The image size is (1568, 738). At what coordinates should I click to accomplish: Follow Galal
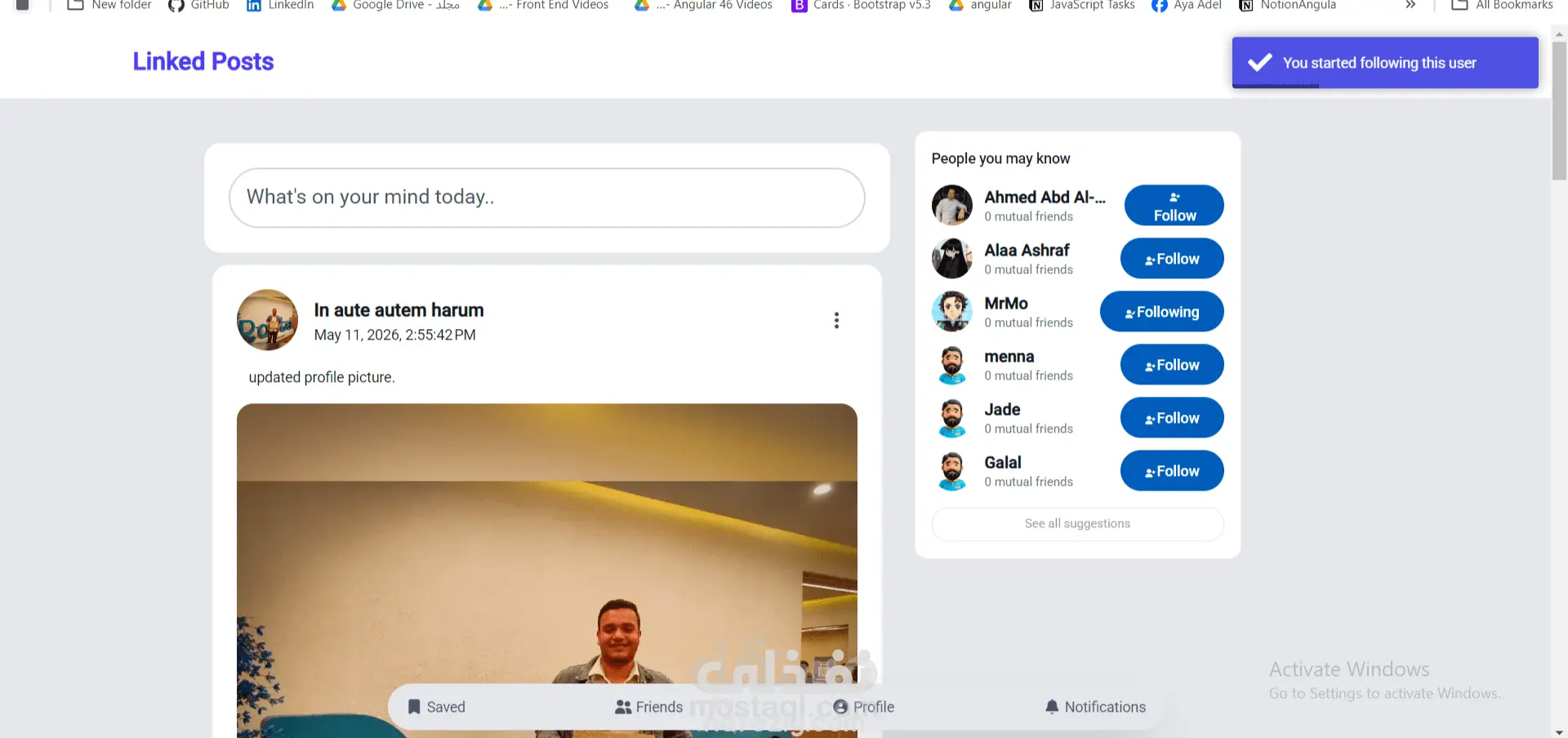point(1172,471)
